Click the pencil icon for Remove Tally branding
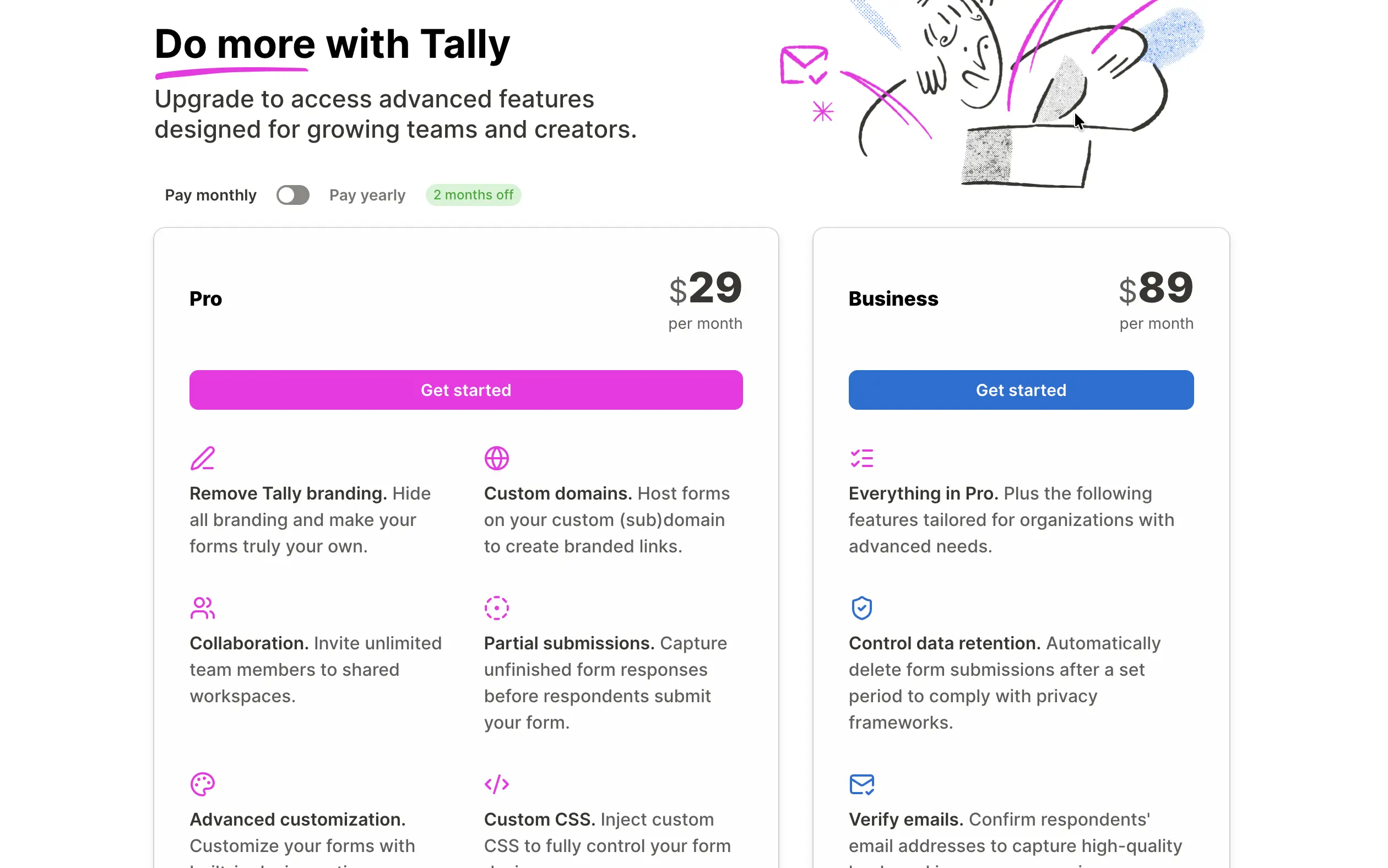 202,458
